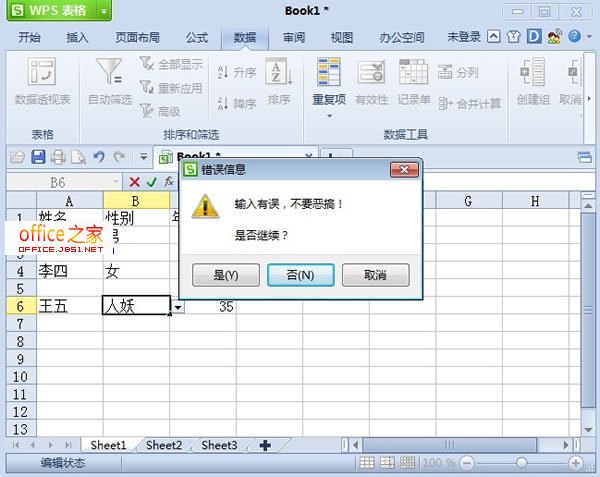Select Normal view icon in status bar
Screen dimensions: 600x477
[367, 463]
